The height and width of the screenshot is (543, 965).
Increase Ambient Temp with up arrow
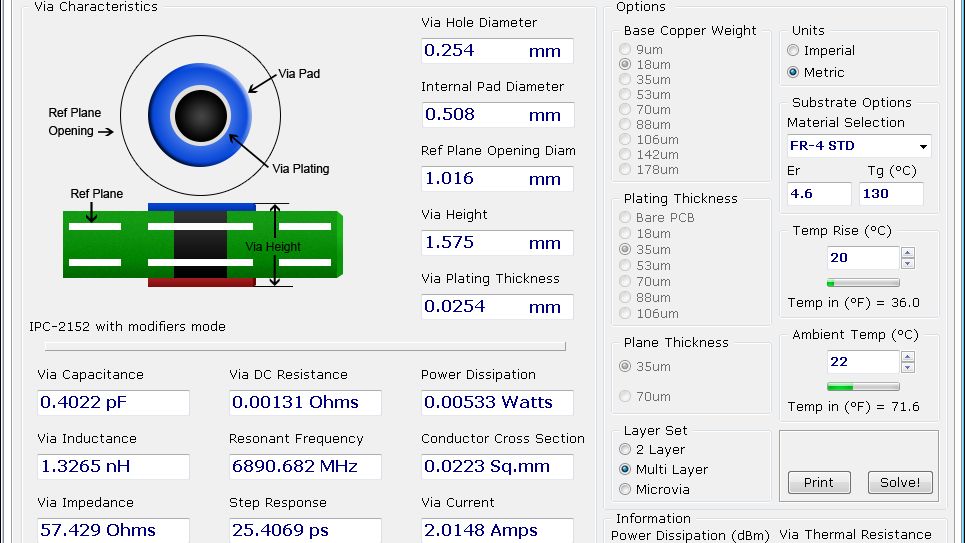(x=908, y=357)
